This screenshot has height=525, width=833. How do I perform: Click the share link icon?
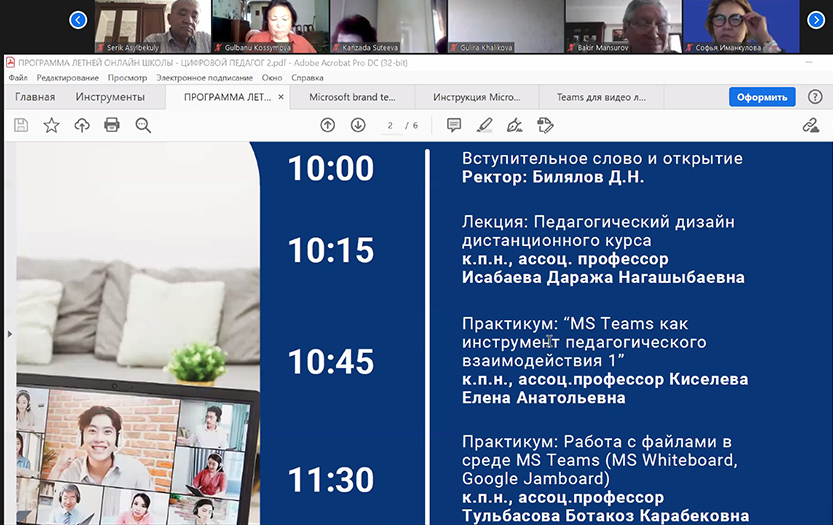[x=811, y=125]
